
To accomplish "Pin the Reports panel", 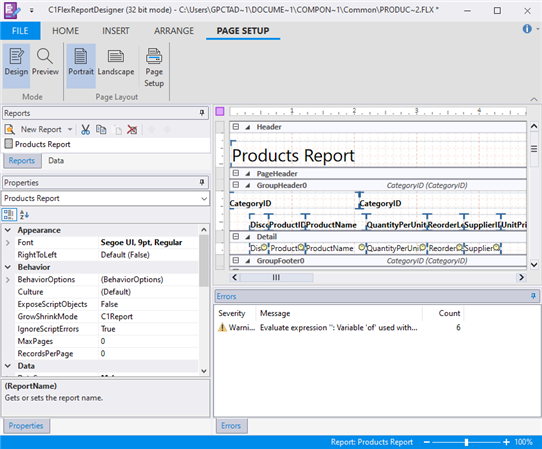I will 202,113.
